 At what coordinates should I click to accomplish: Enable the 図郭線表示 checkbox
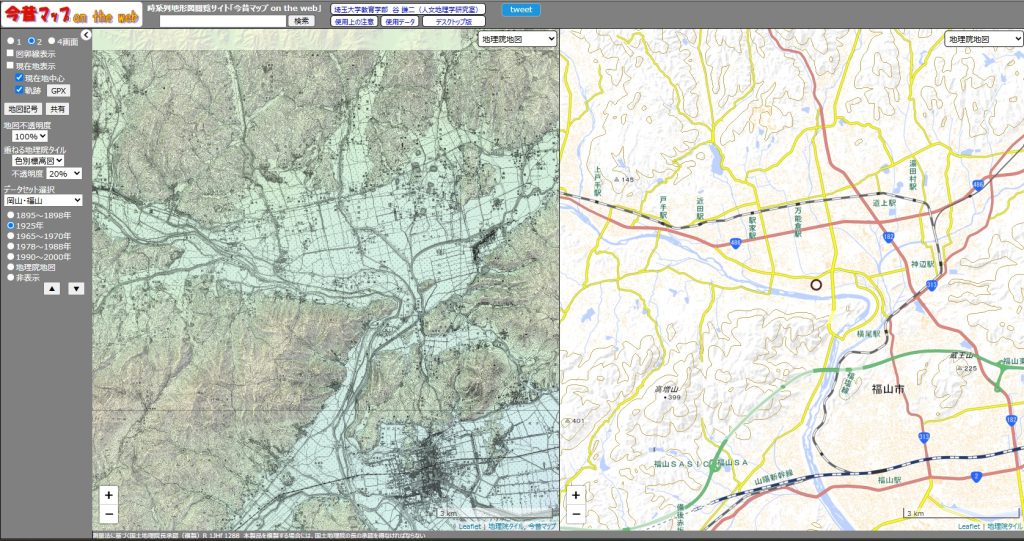tap(10, 54)
